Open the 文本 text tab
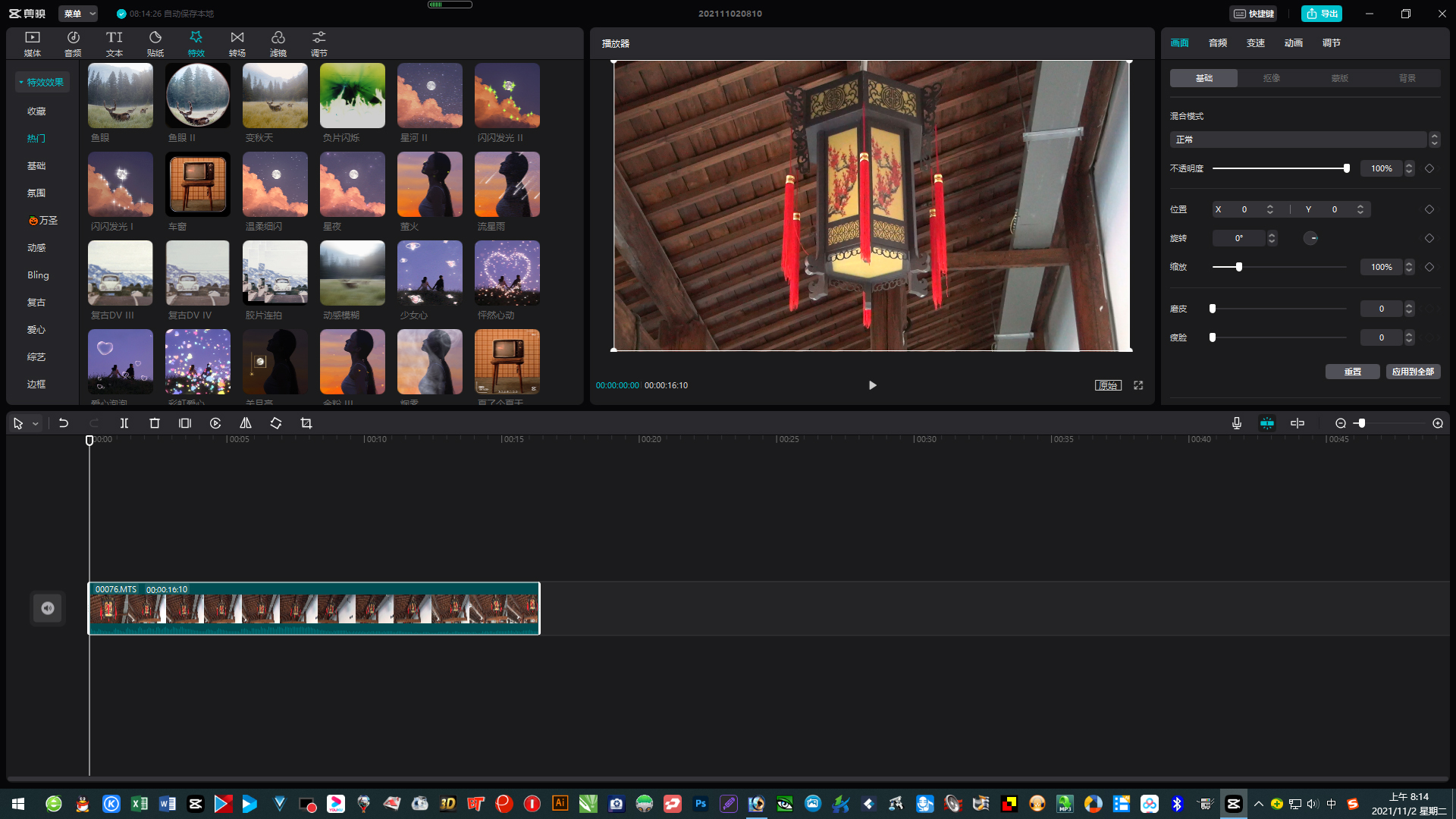 coord(114,43)
